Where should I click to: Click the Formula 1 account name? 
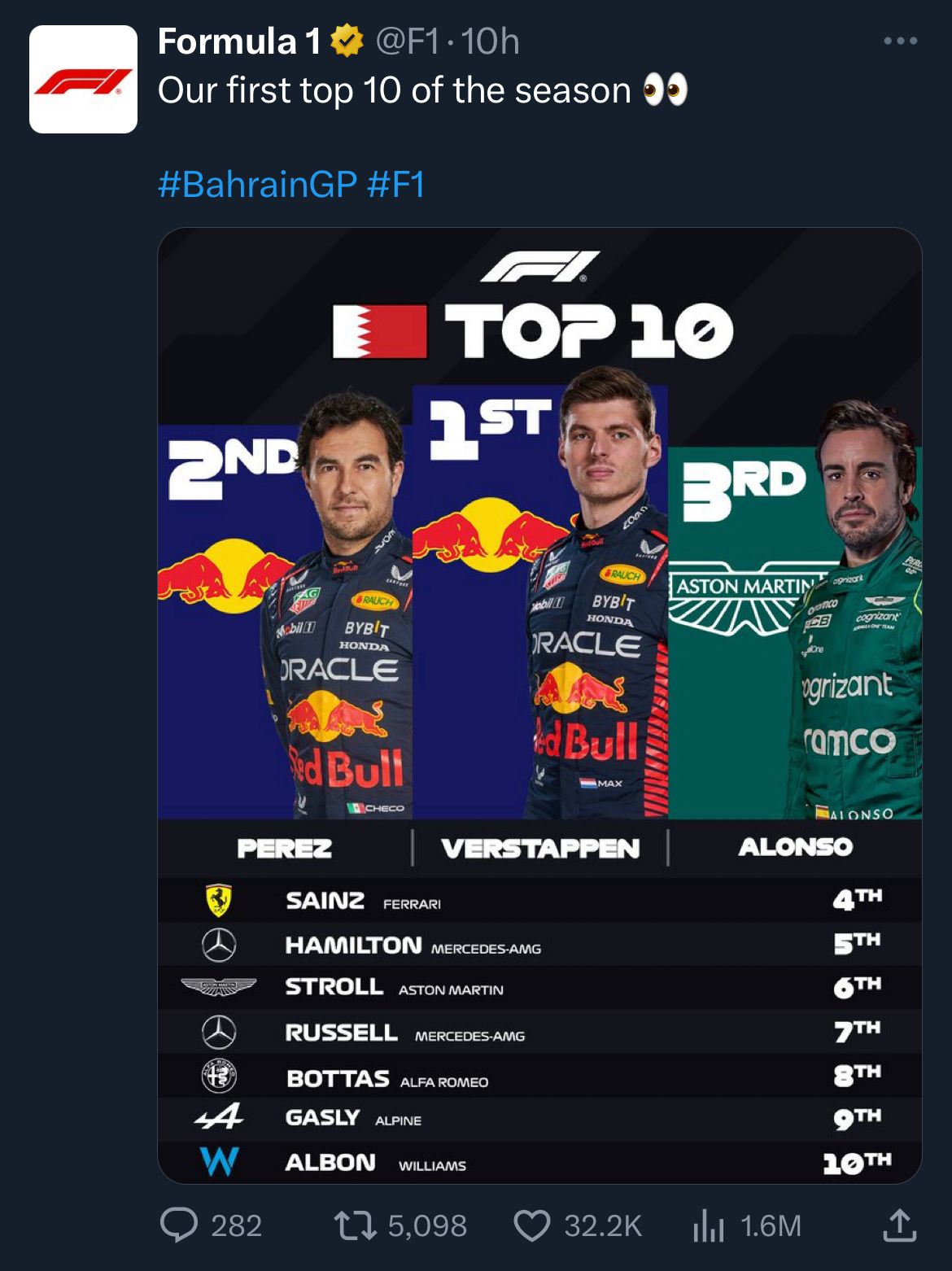click(240, 41)
